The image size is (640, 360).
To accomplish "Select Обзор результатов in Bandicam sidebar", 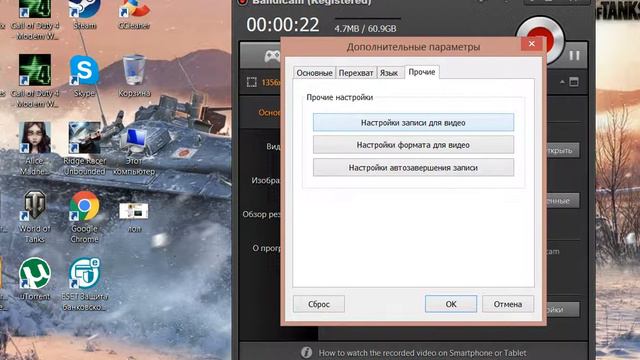I will [261, 214].
